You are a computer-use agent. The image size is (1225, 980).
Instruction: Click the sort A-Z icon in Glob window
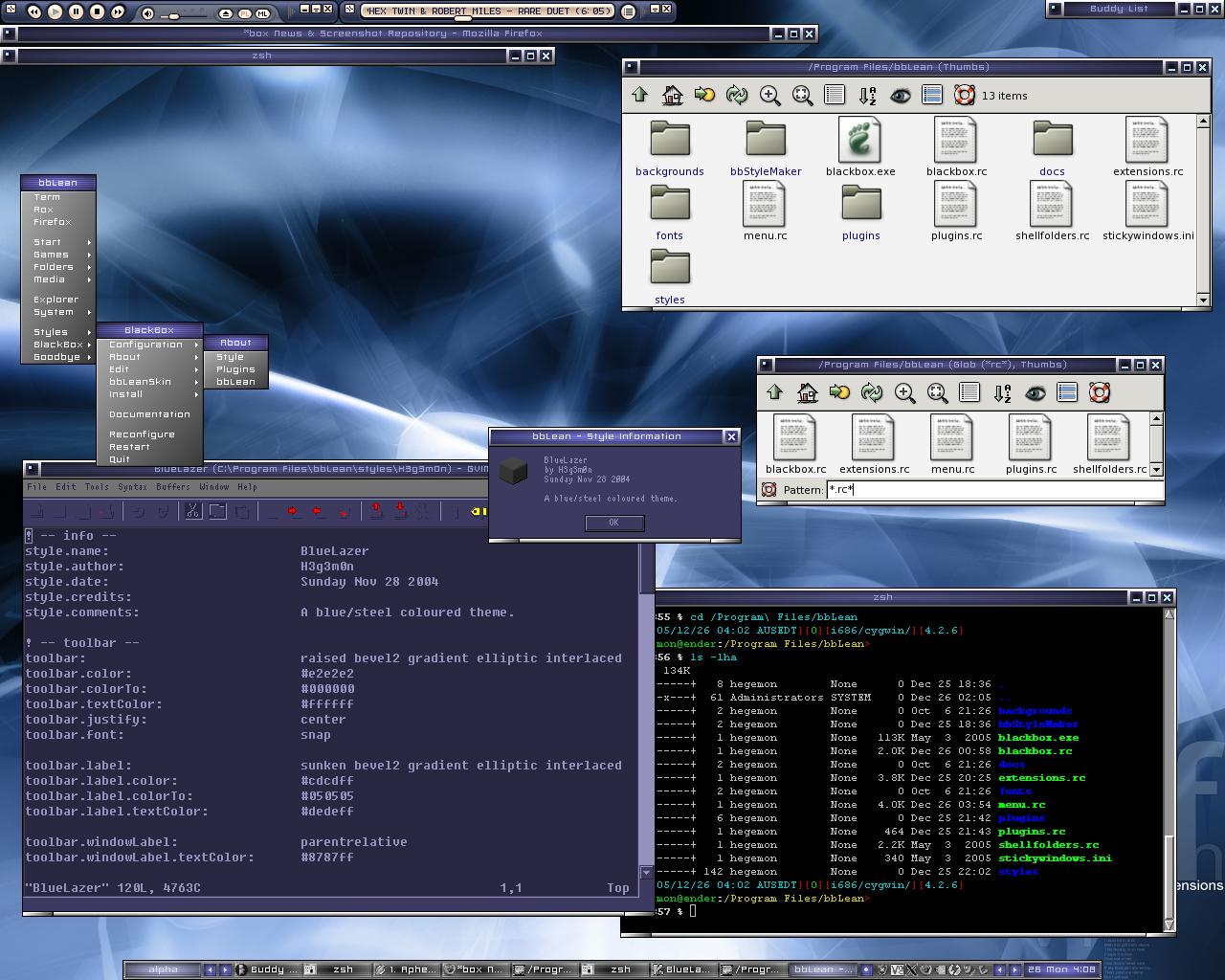pyautogui.click(x=1002, y=392)
